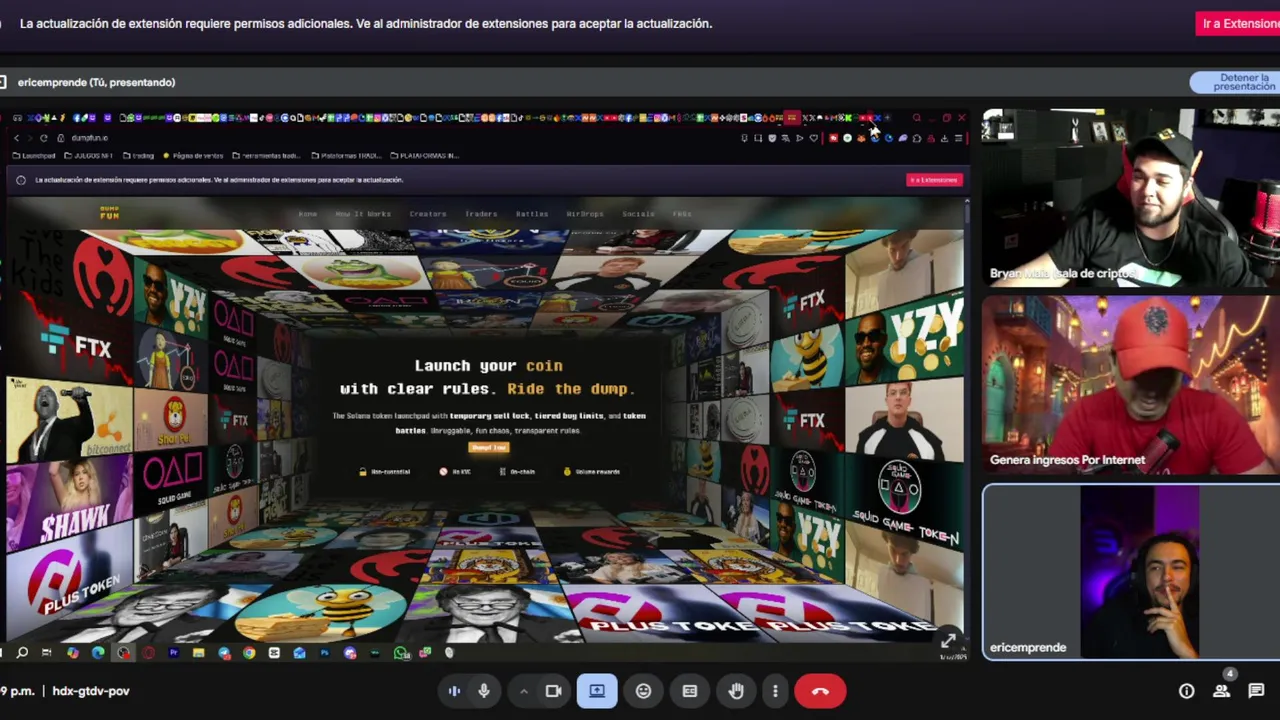
Task: Select ericemprende self-view video tile
Action: [x=1131, y=572]
